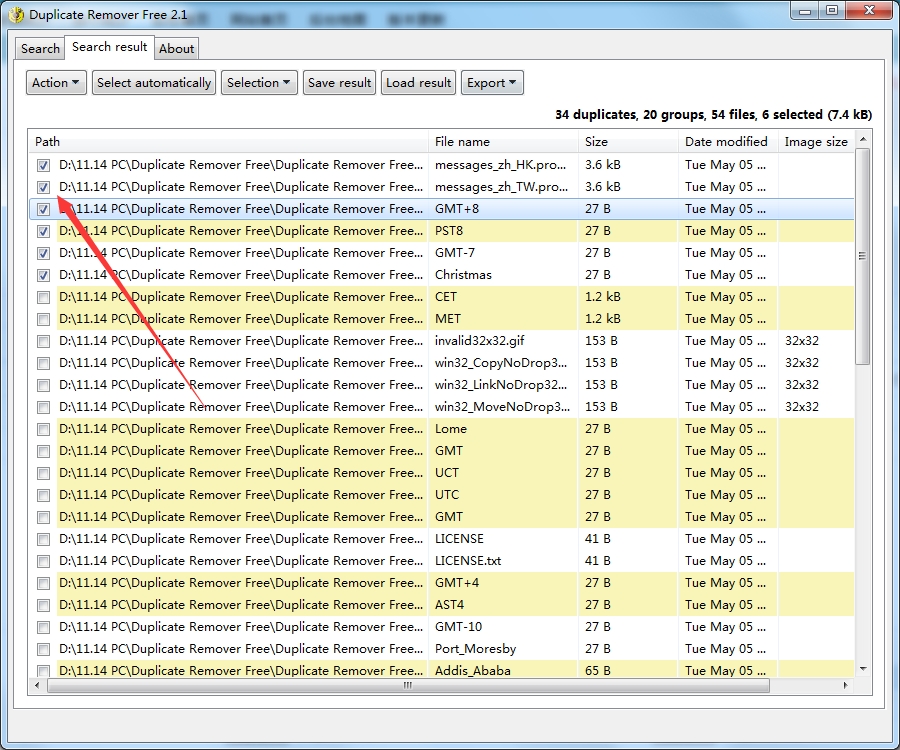Screen dimensions: 900x750
Task: Uncheck the messages_zh_HK file checkbox
Action: (43, 165)
